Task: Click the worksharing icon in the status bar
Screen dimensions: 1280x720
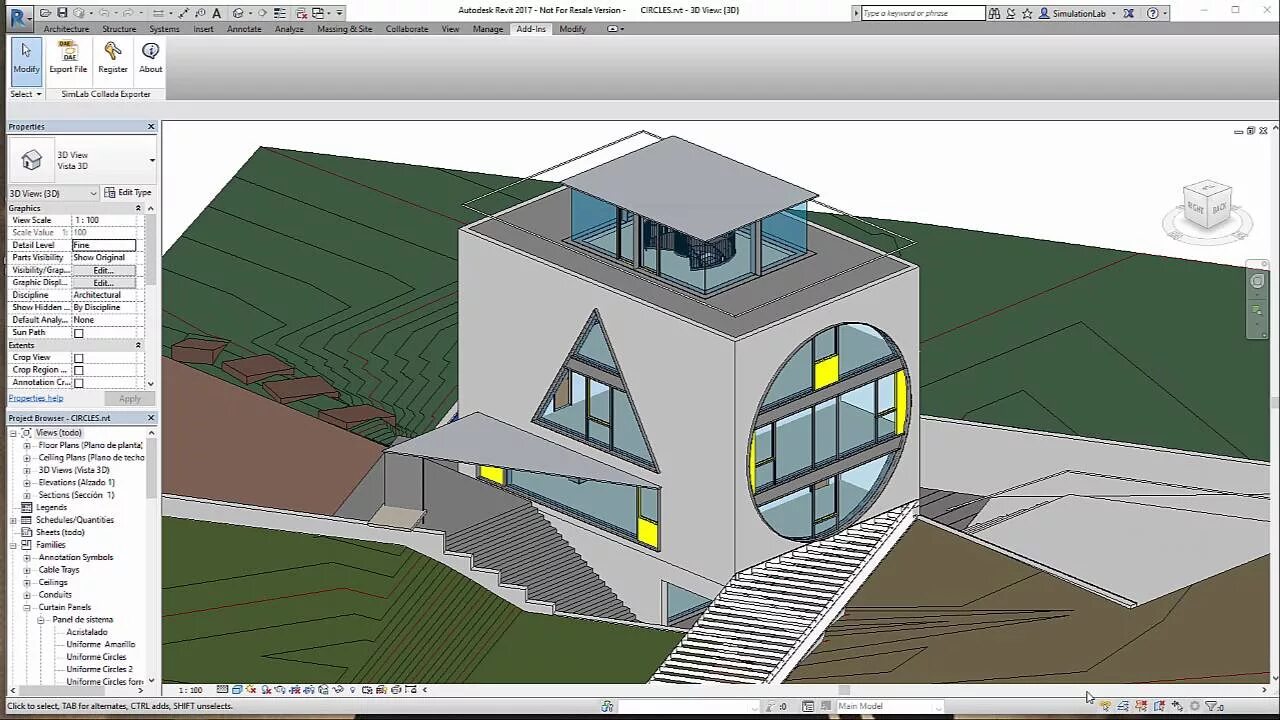Action: (x=607, y=706)
